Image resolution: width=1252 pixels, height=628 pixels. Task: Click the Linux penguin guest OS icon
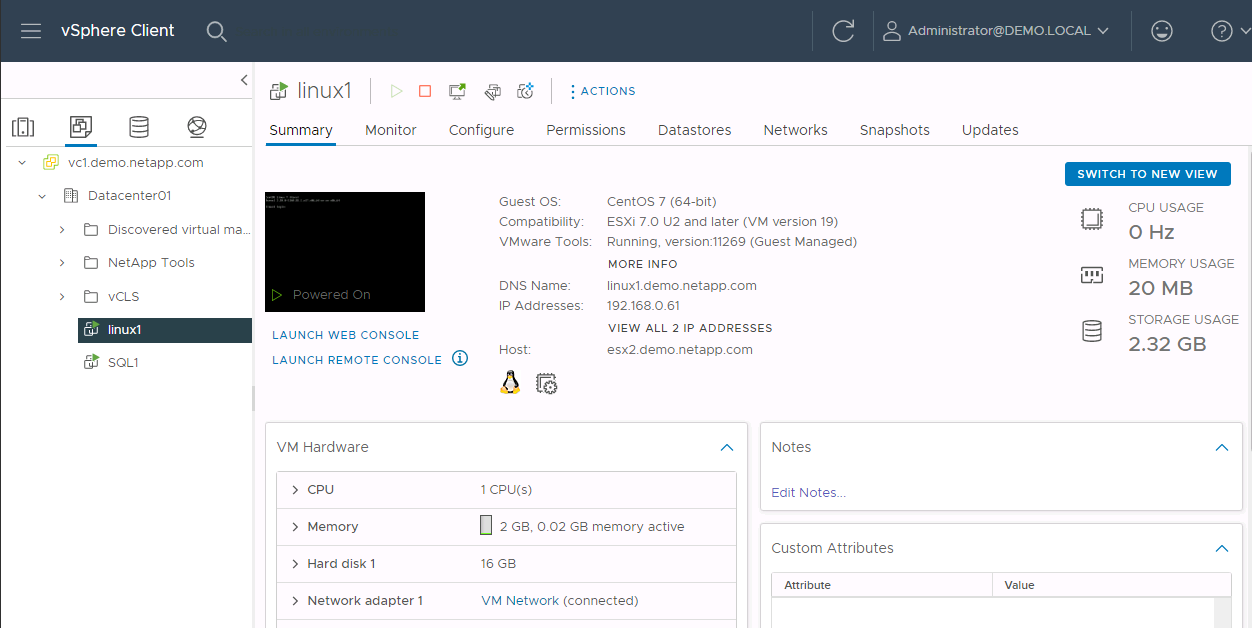pos(510,382)
